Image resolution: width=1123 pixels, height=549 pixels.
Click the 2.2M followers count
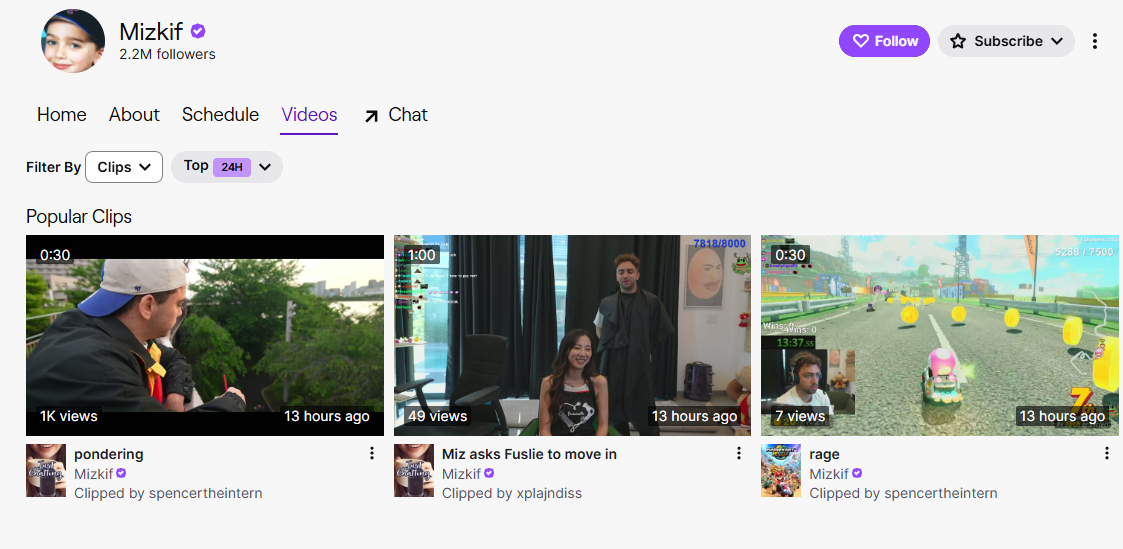167,54
